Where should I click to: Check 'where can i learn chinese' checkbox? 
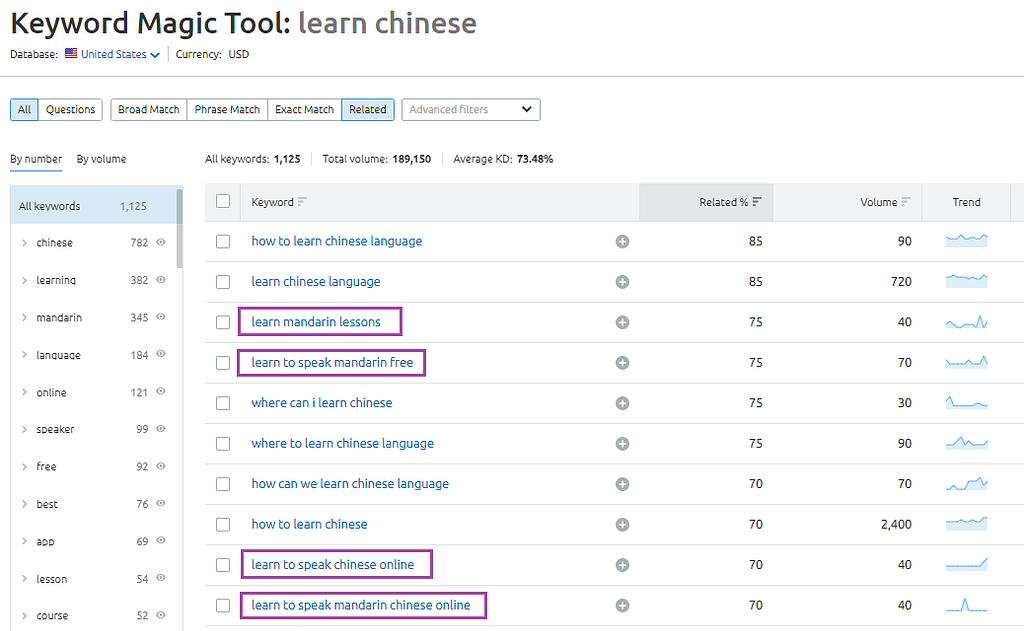[x=223, y=404]
